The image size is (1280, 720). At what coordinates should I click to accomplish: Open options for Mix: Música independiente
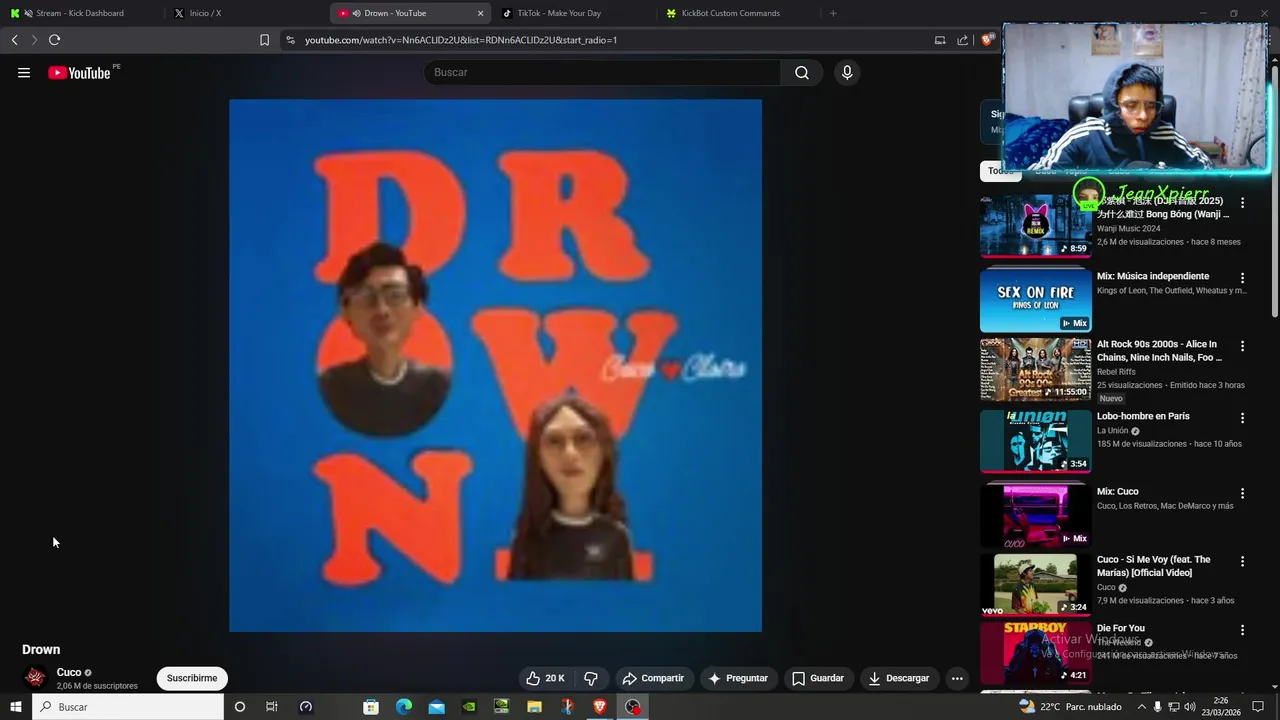point(1243,278)
